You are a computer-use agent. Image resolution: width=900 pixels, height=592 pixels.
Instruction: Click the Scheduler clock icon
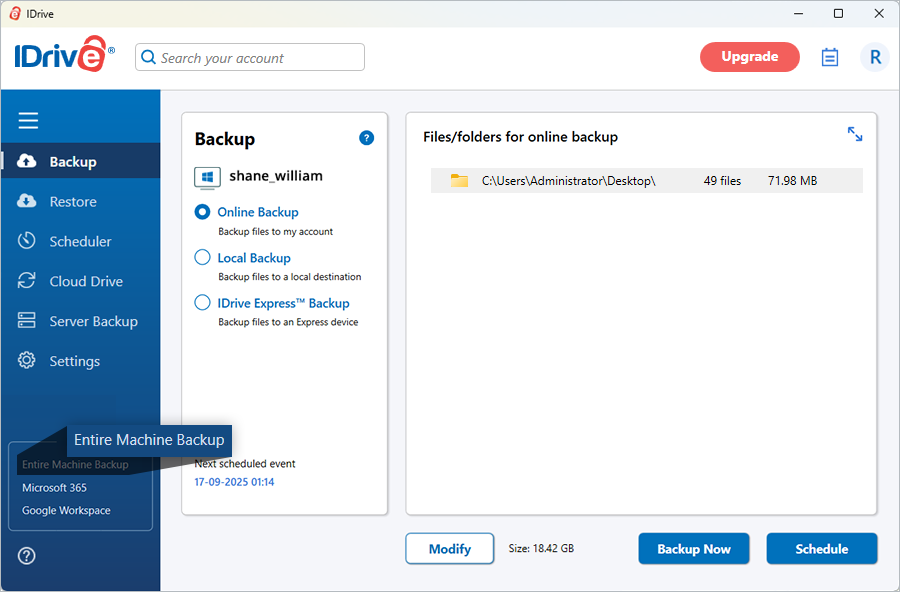click(26, 241)
